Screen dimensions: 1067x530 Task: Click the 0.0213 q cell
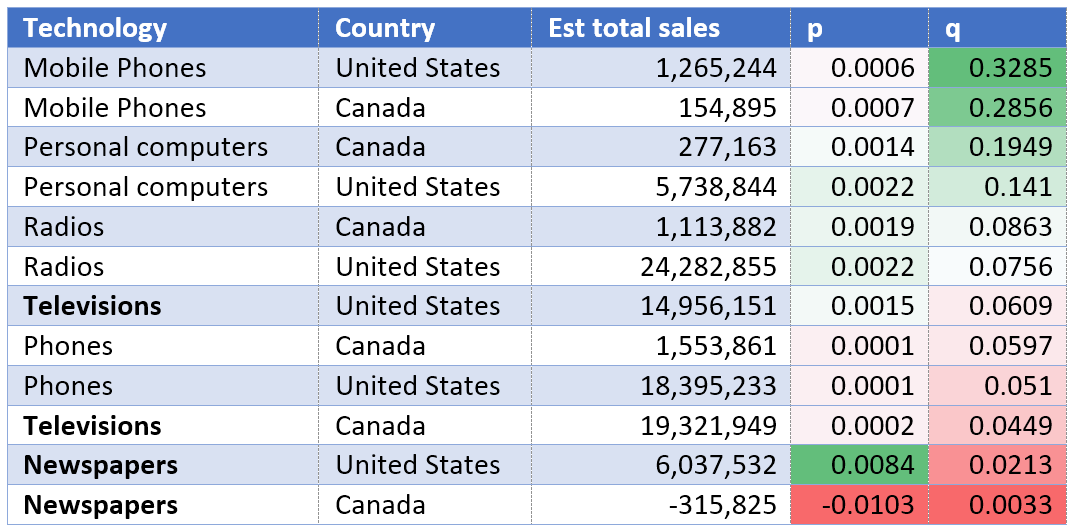pyautogui.click(x=998, y=465)
